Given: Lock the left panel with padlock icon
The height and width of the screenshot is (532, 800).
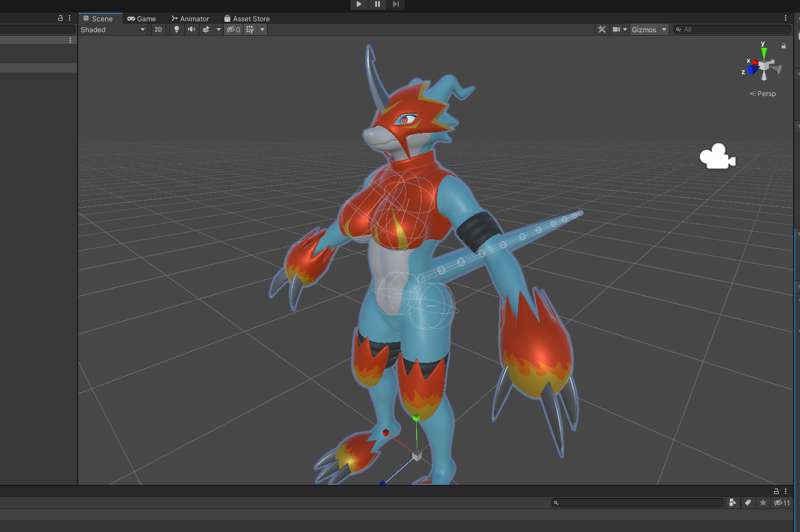Looking at the screenshot, I should coord(60,18).
